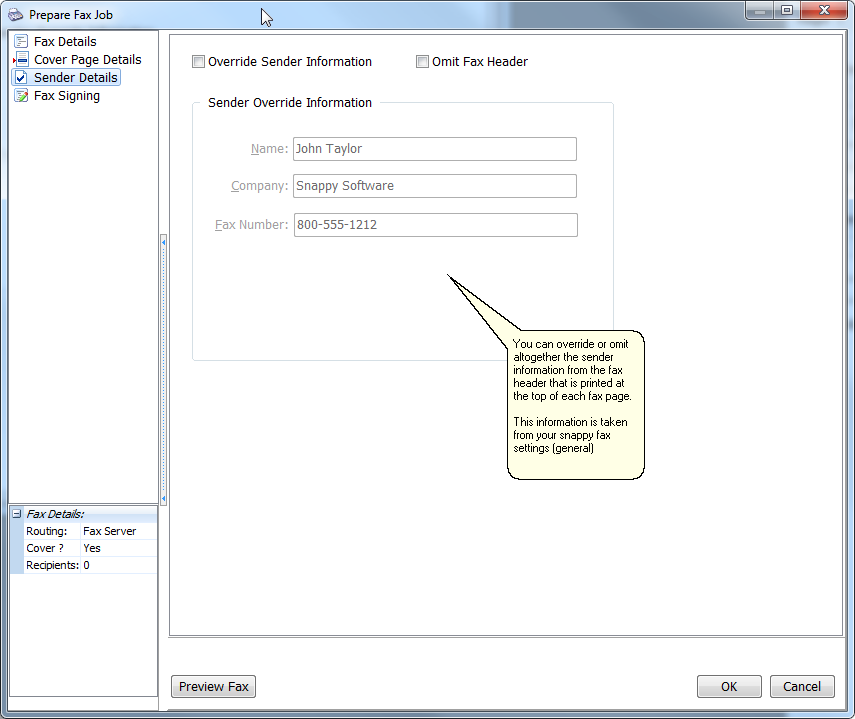
Task: Cancel the fax job dialog
Action: coord(802,686)
